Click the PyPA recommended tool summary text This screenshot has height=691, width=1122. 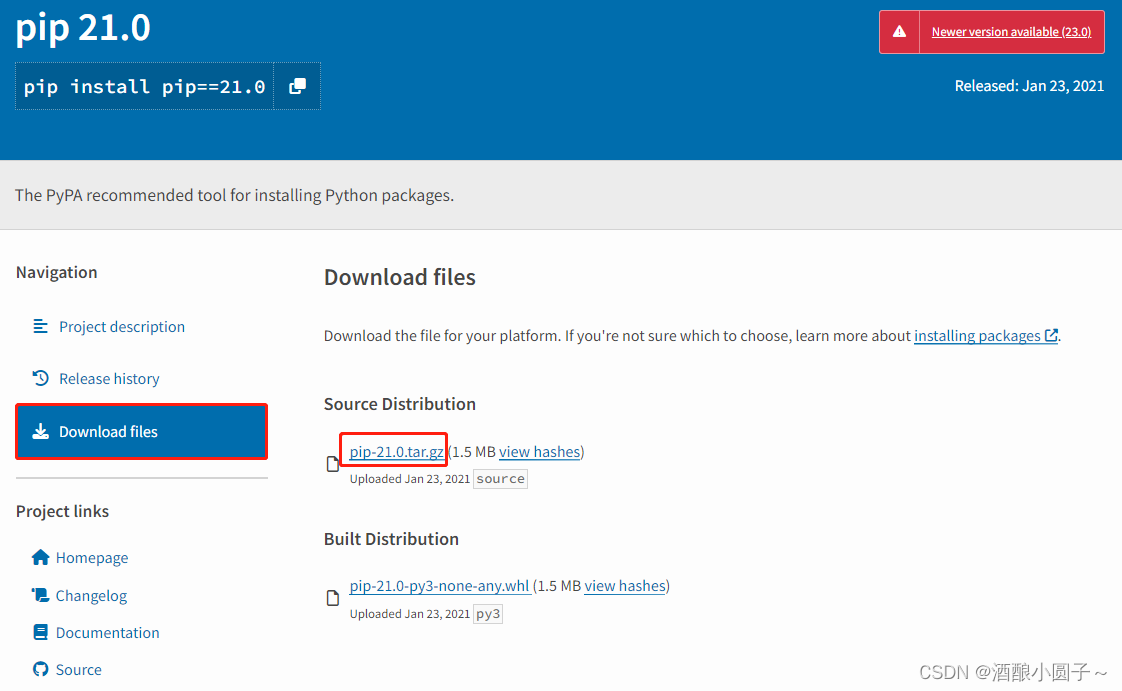point(234,195)
